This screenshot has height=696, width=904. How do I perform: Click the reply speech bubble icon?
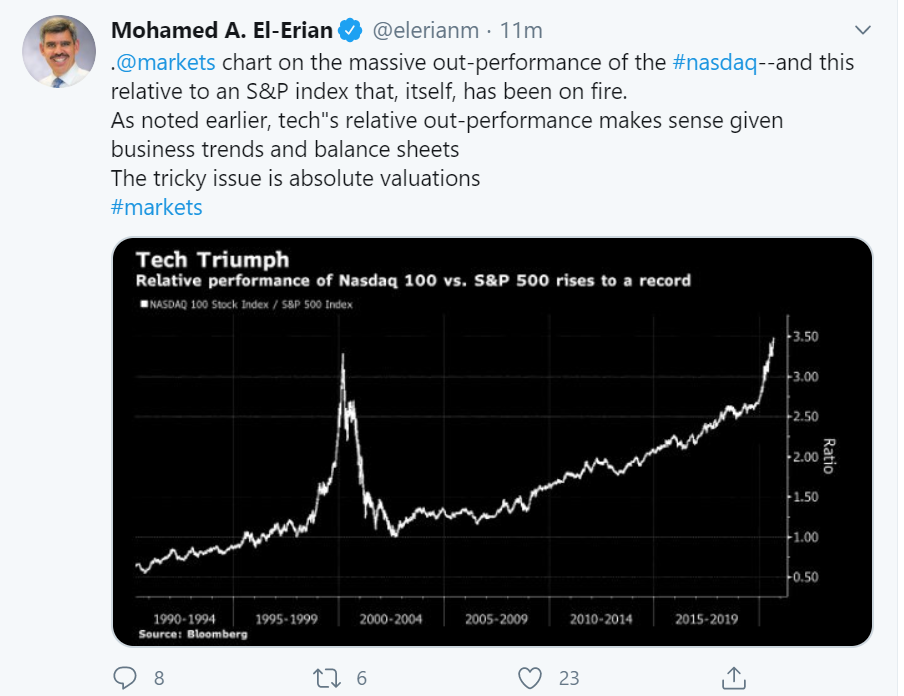click(x=124, y=678)
